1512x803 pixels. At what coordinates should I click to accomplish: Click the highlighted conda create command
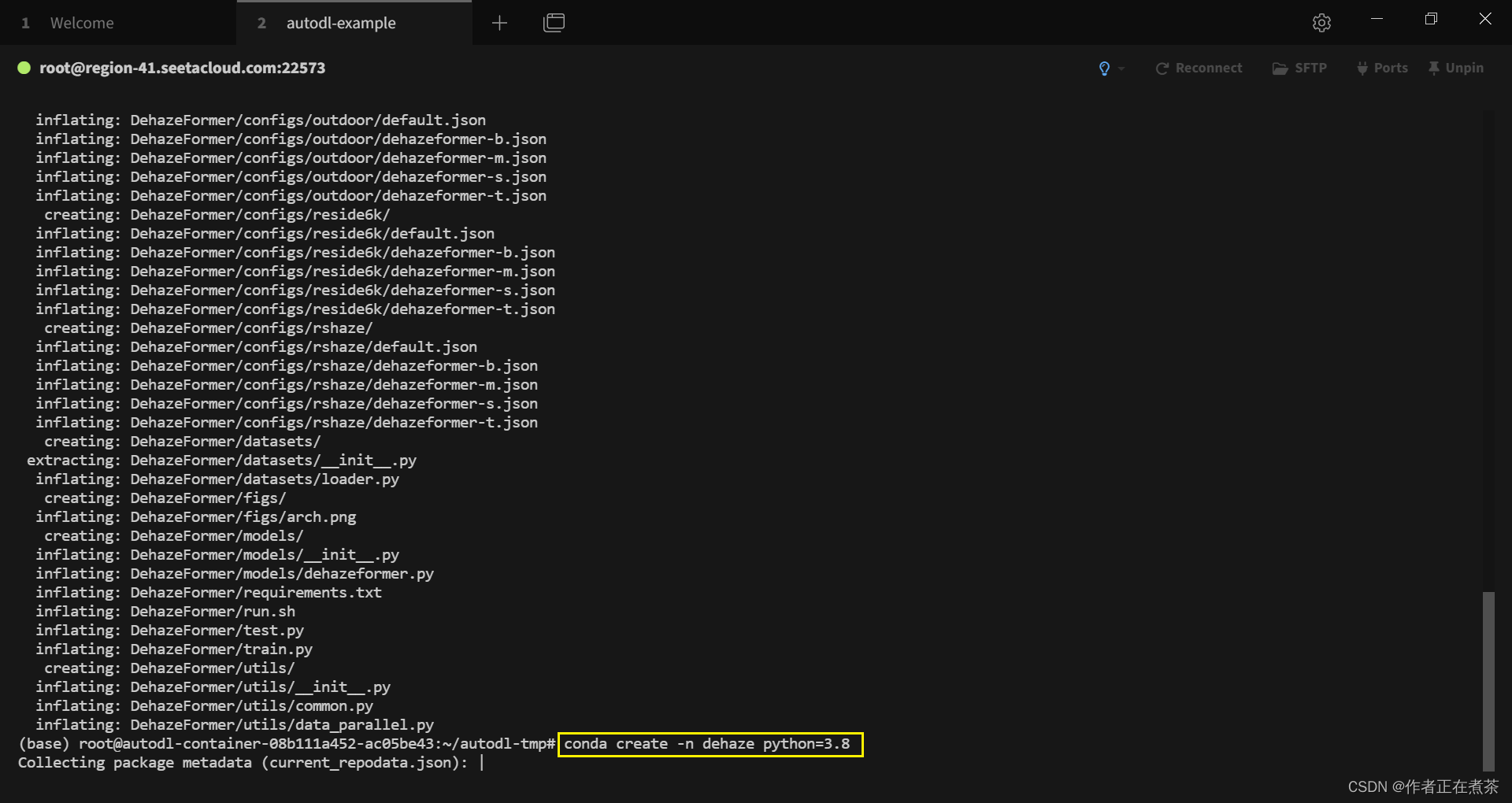click(709, 744)
